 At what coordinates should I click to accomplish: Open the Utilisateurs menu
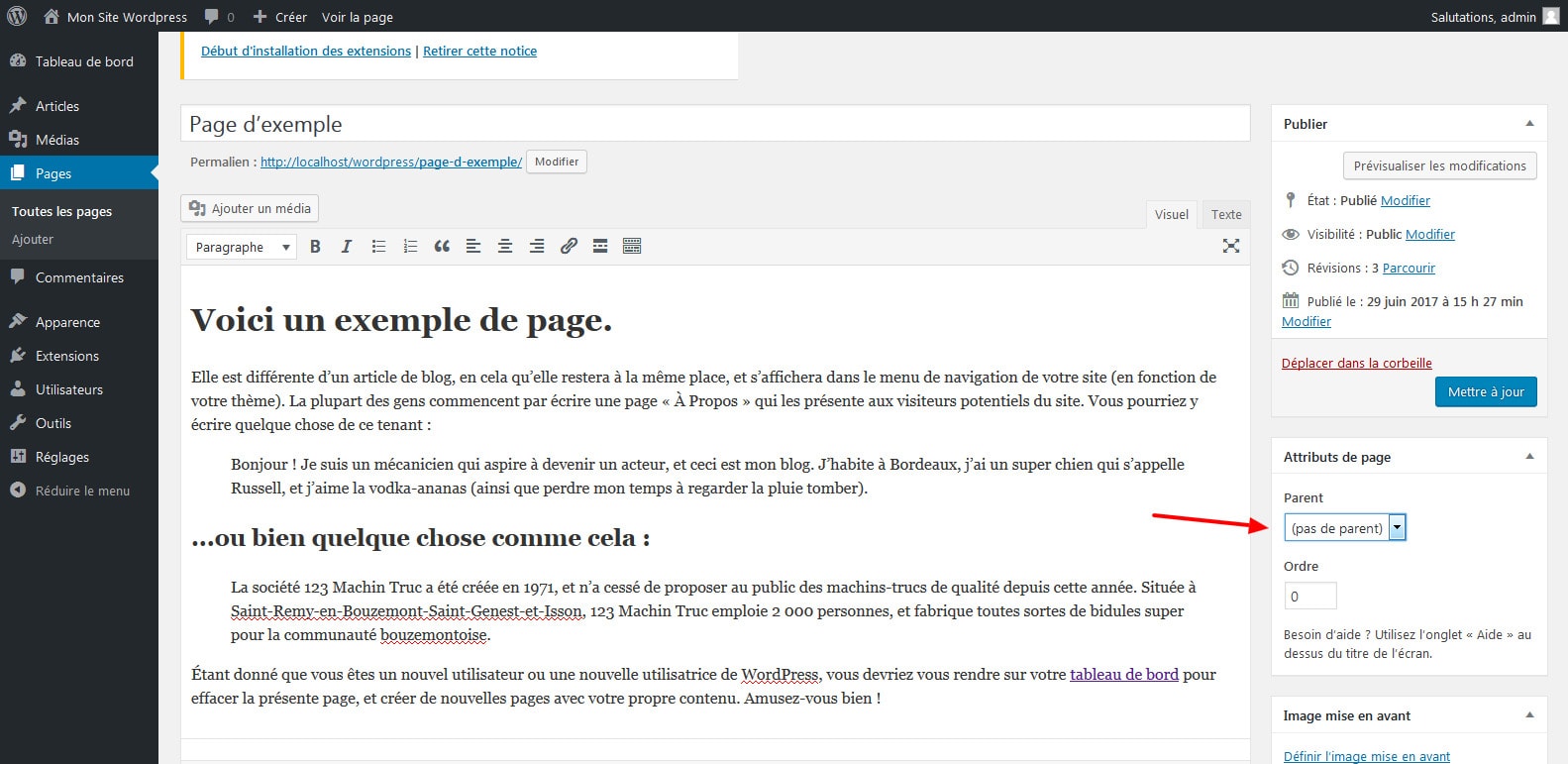pyautogui.click(x=79, y=389)
